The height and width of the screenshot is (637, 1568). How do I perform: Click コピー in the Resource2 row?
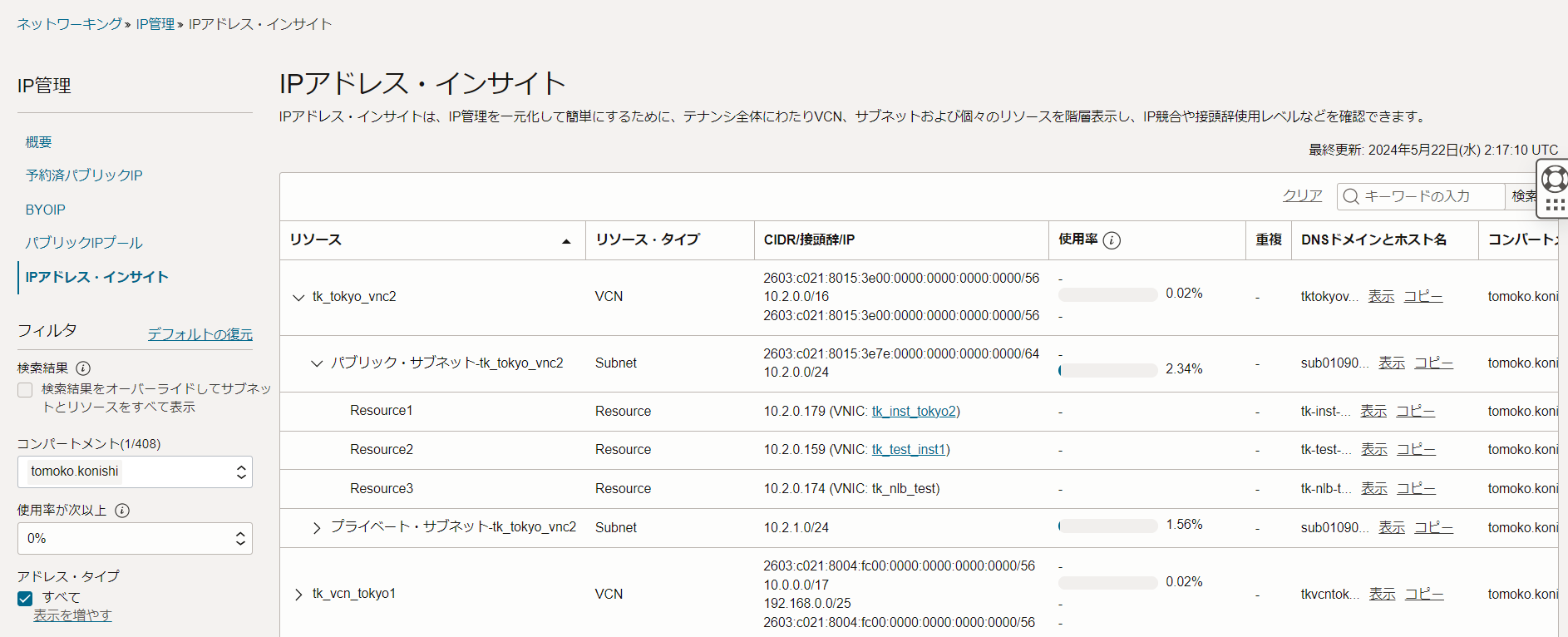coord(1416,449)
